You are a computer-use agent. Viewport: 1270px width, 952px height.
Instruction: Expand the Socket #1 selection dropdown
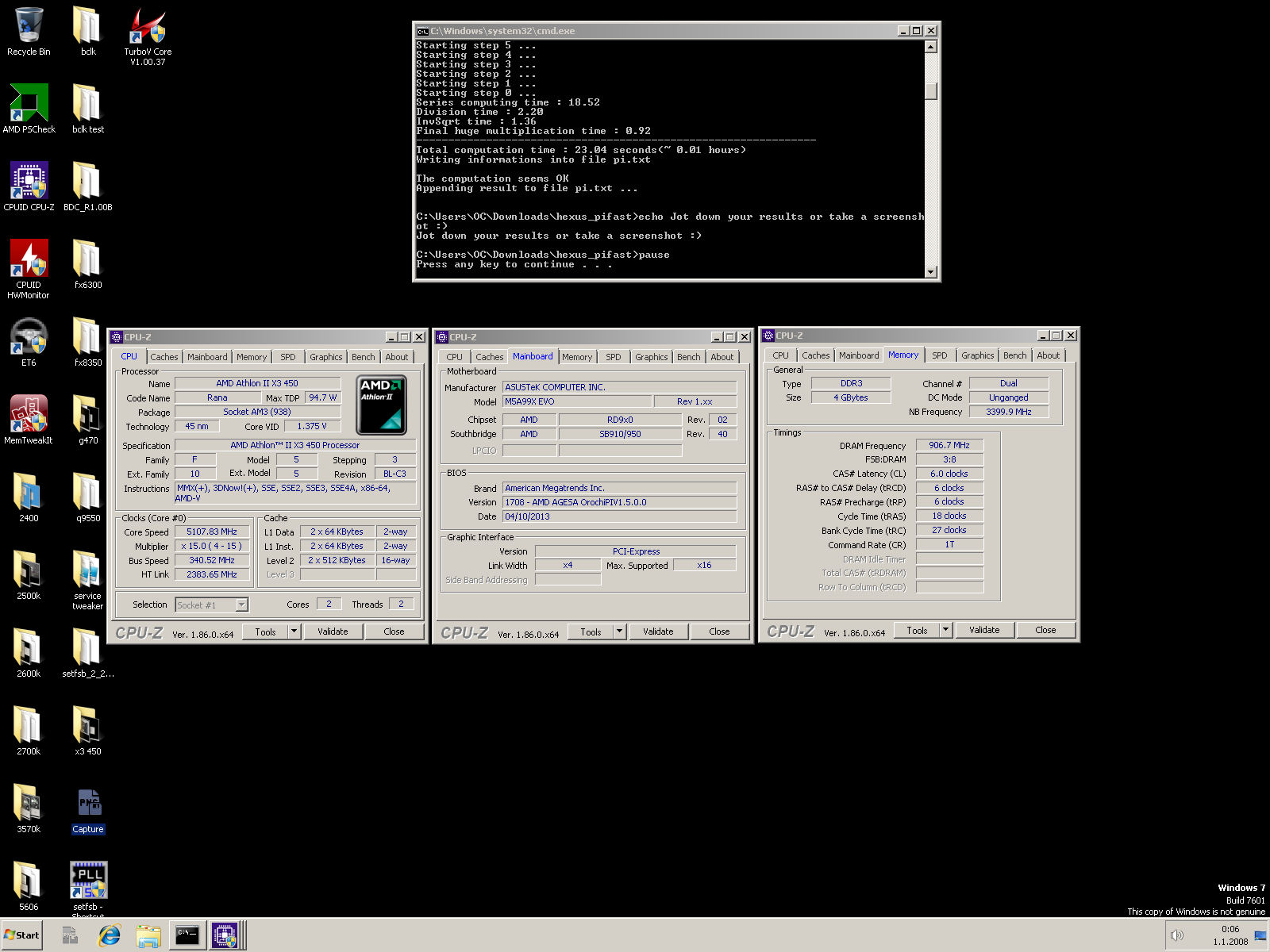tap(242, 605)
